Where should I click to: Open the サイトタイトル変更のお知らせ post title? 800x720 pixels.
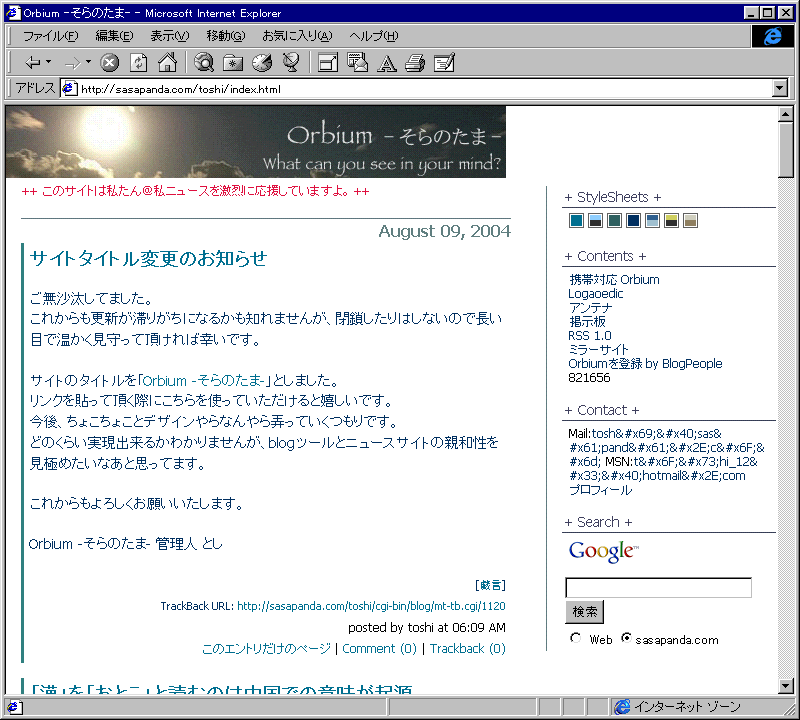(148, 258)
